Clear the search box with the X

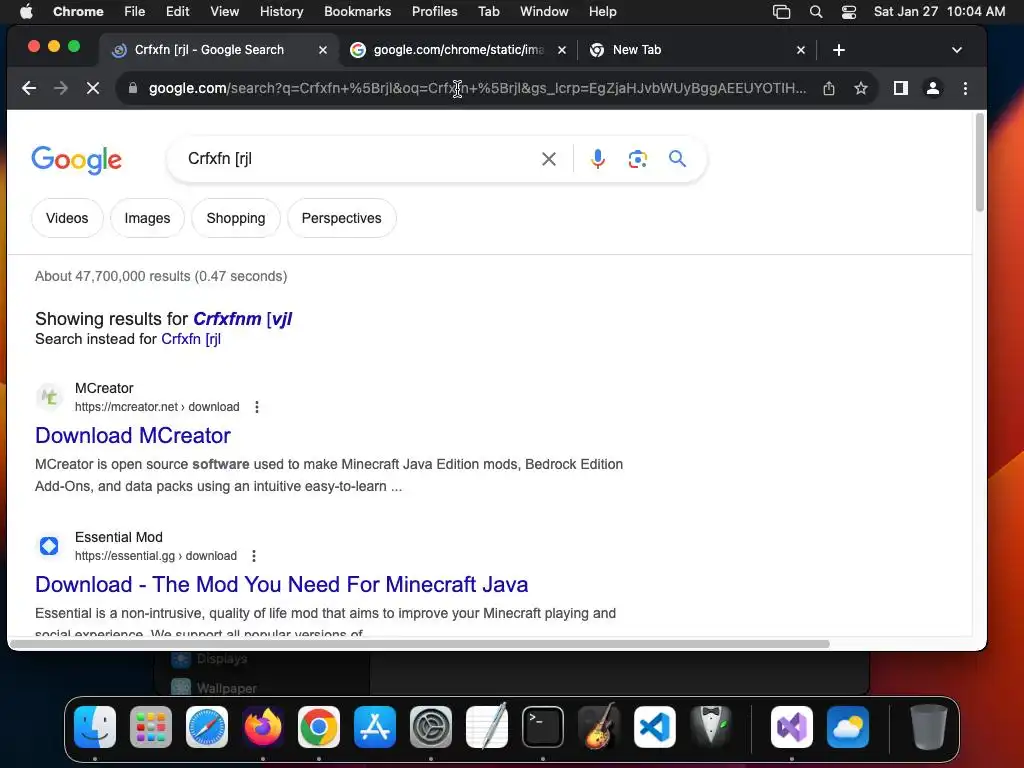pos(549,159)
